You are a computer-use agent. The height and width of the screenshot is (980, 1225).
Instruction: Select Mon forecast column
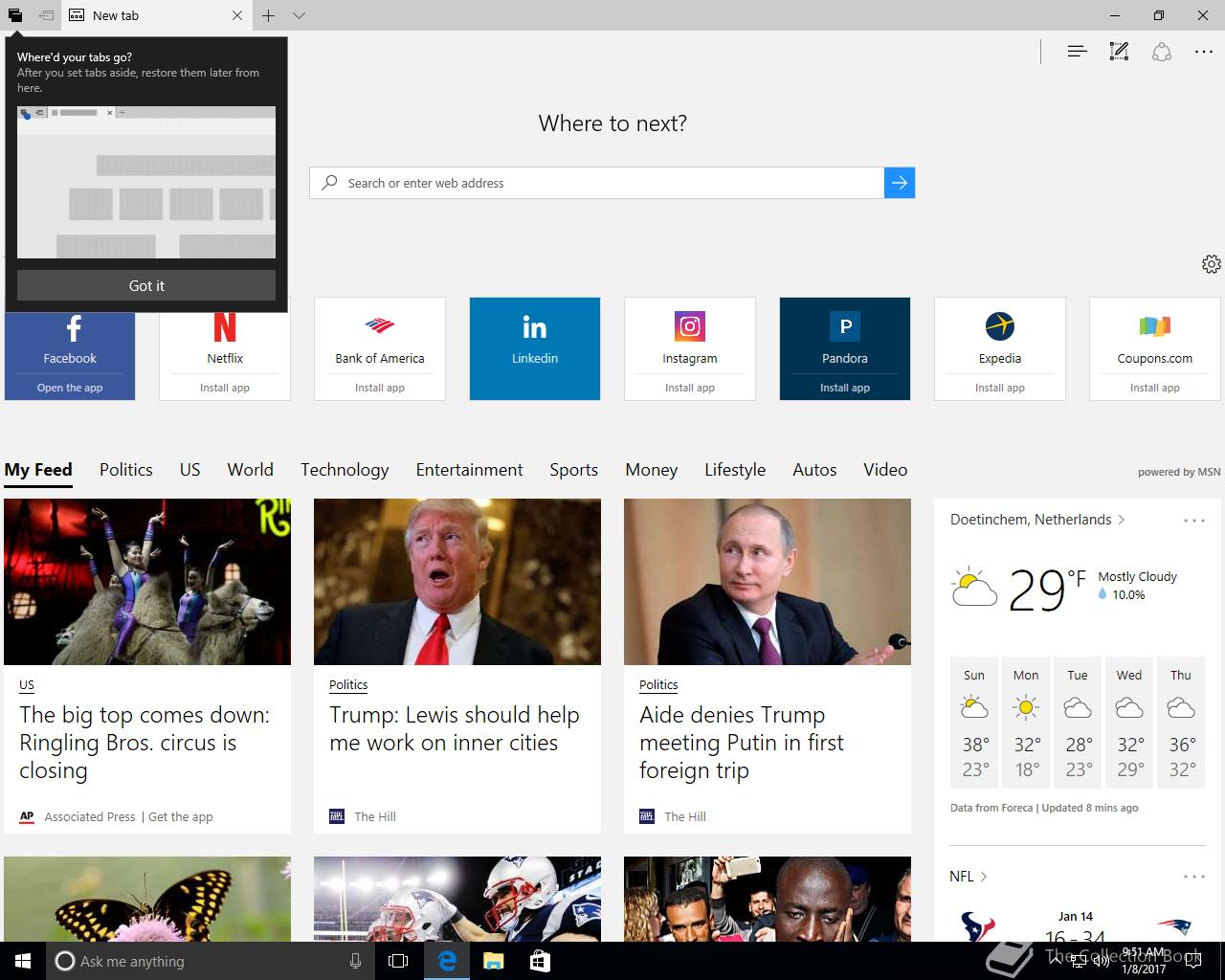[x=1026, y=723]
